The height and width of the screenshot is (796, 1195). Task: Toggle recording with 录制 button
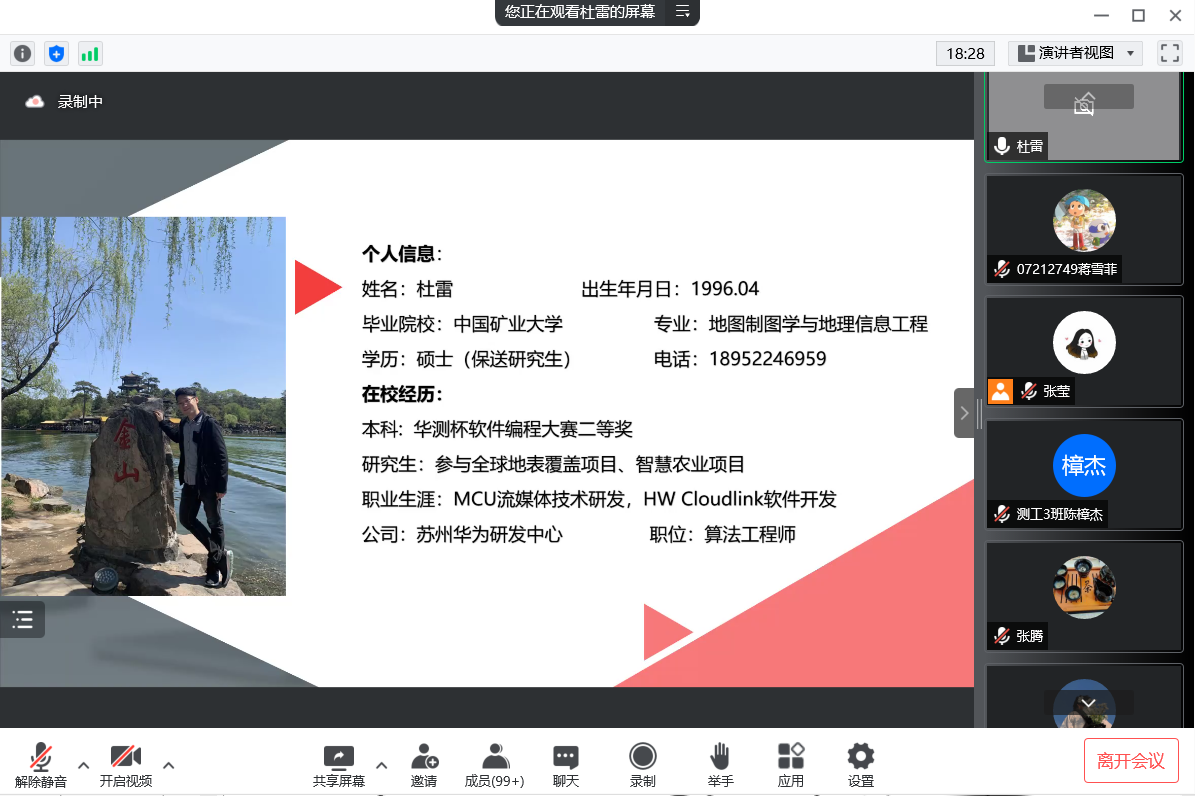[643, 764]
